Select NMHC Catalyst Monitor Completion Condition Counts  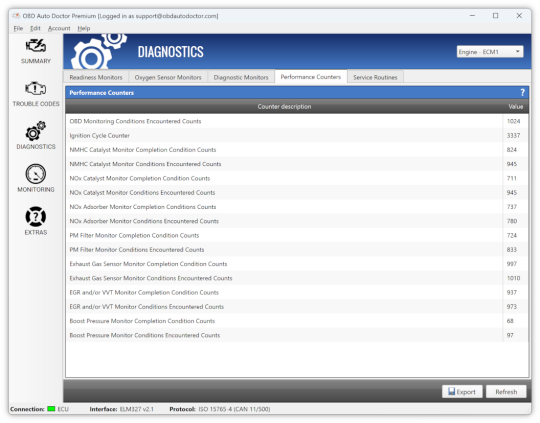point(297,149)
